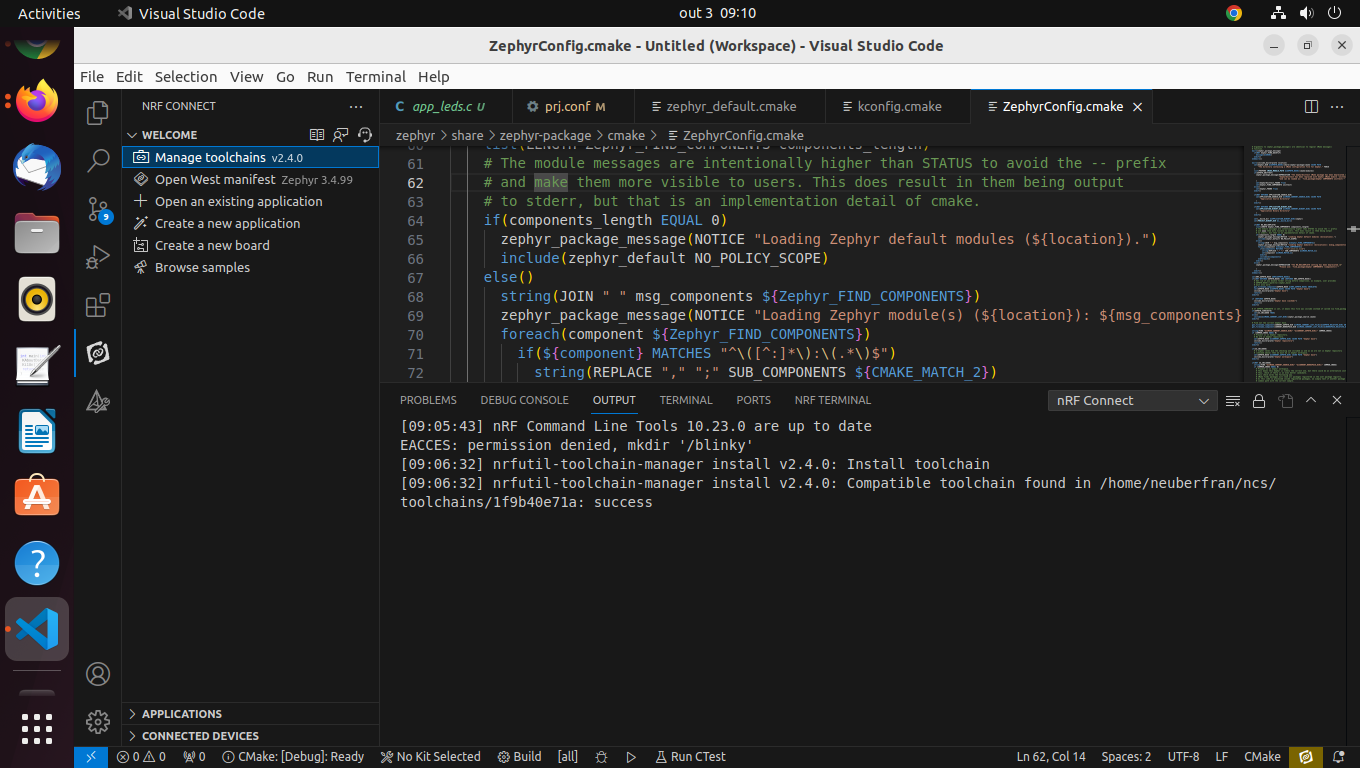Click the Build button in status bar
Image resolution: width=1360 pixels, height=768 pixels.
tap(520, 757)
